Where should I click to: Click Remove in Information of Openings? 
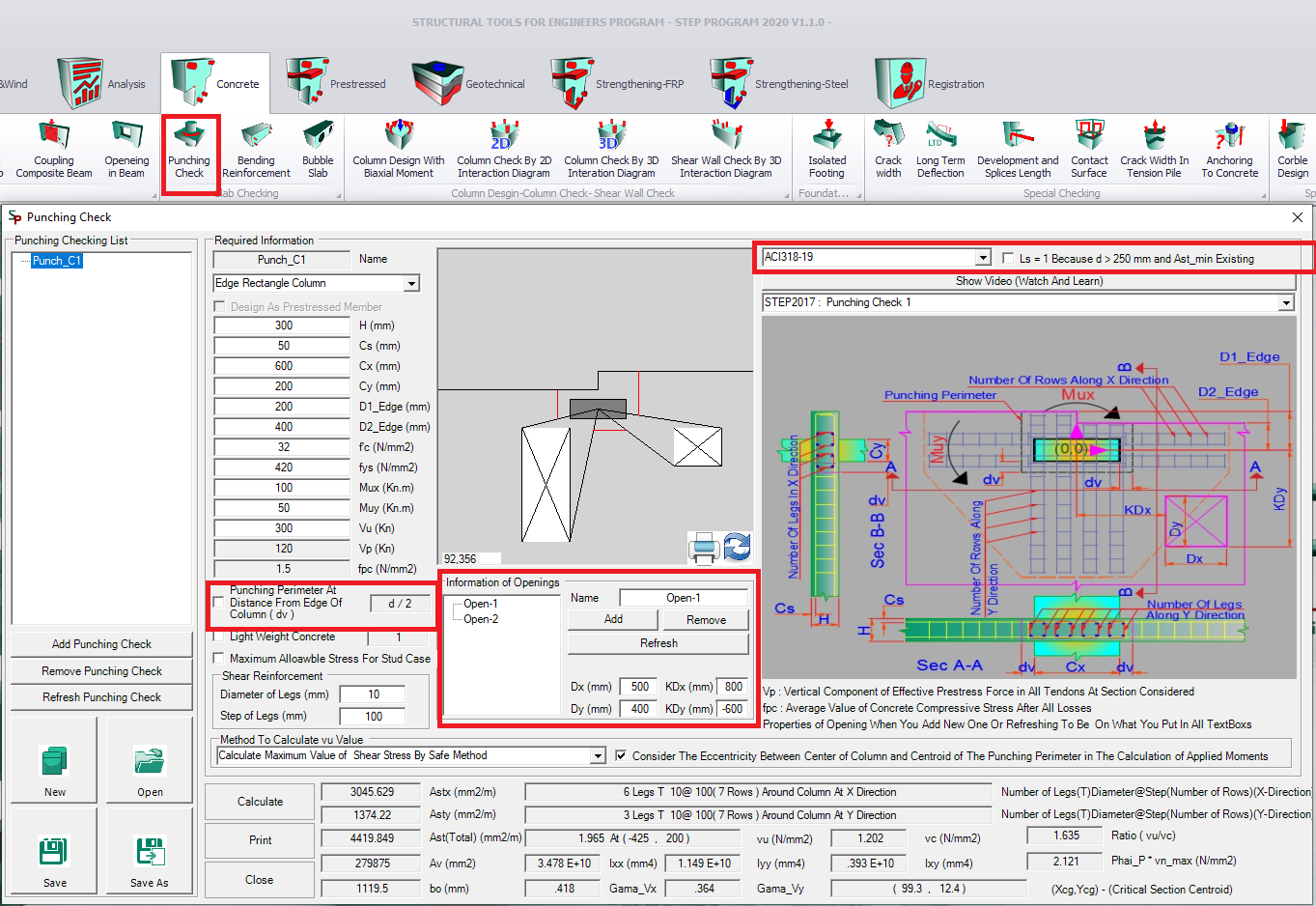(x=706, y=620)
